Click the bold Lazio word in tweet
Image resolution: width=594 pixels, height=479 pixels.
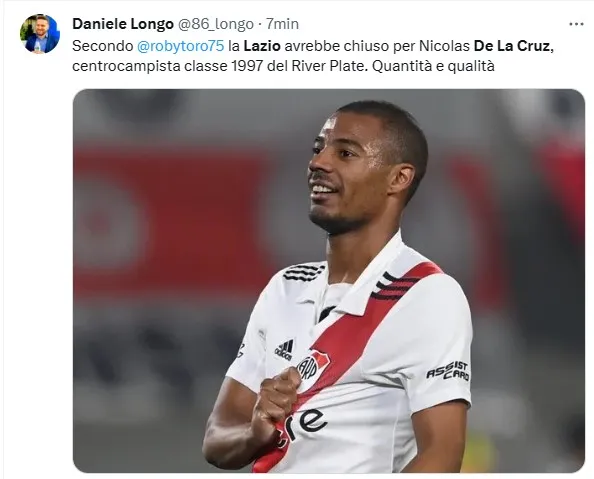coord(262,46)
